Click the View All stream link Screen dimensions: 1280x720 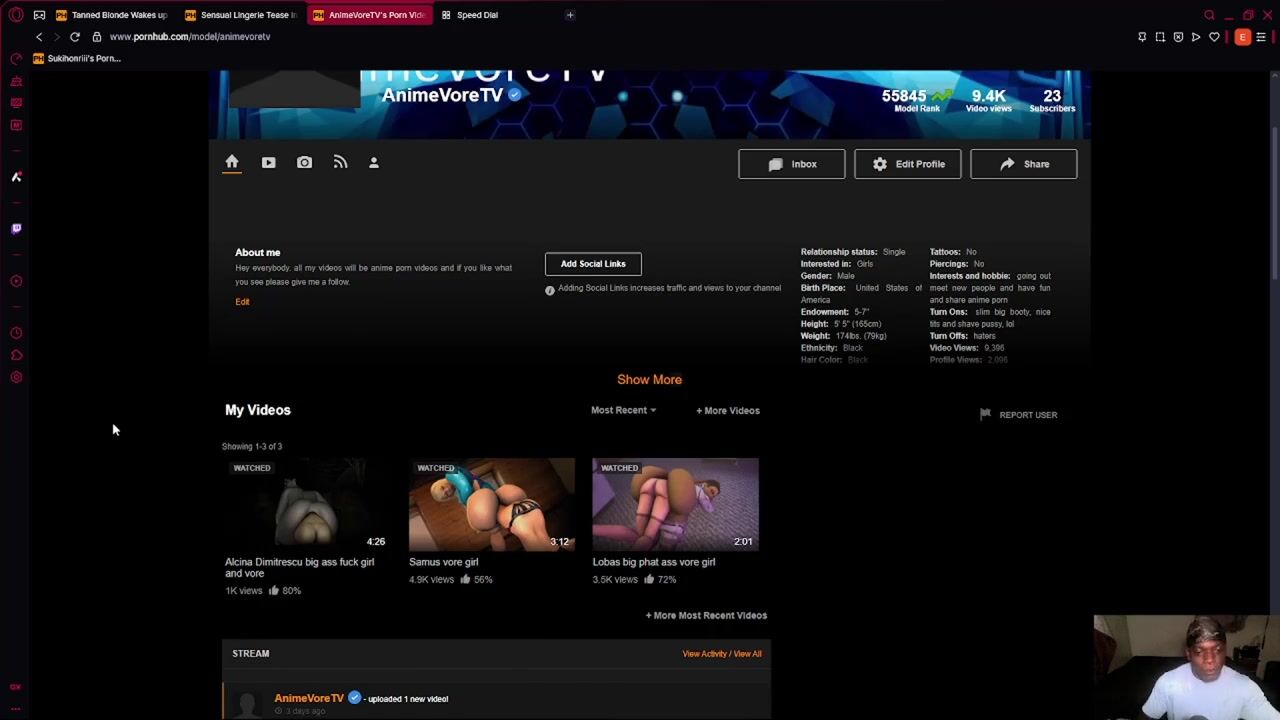pos(748,654)
